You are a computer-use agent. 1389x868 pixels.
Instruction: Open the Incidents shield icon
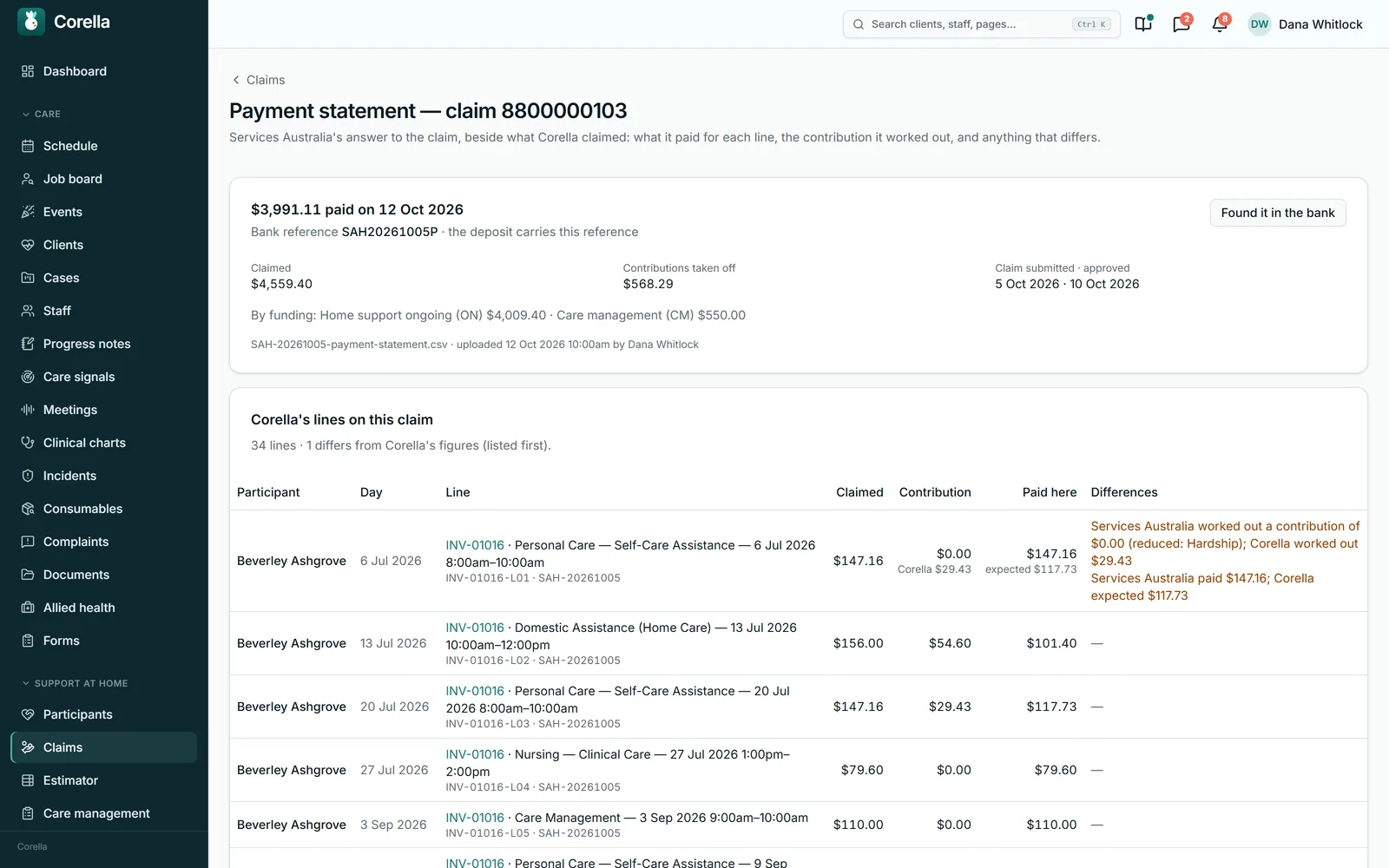pos(28,476)
